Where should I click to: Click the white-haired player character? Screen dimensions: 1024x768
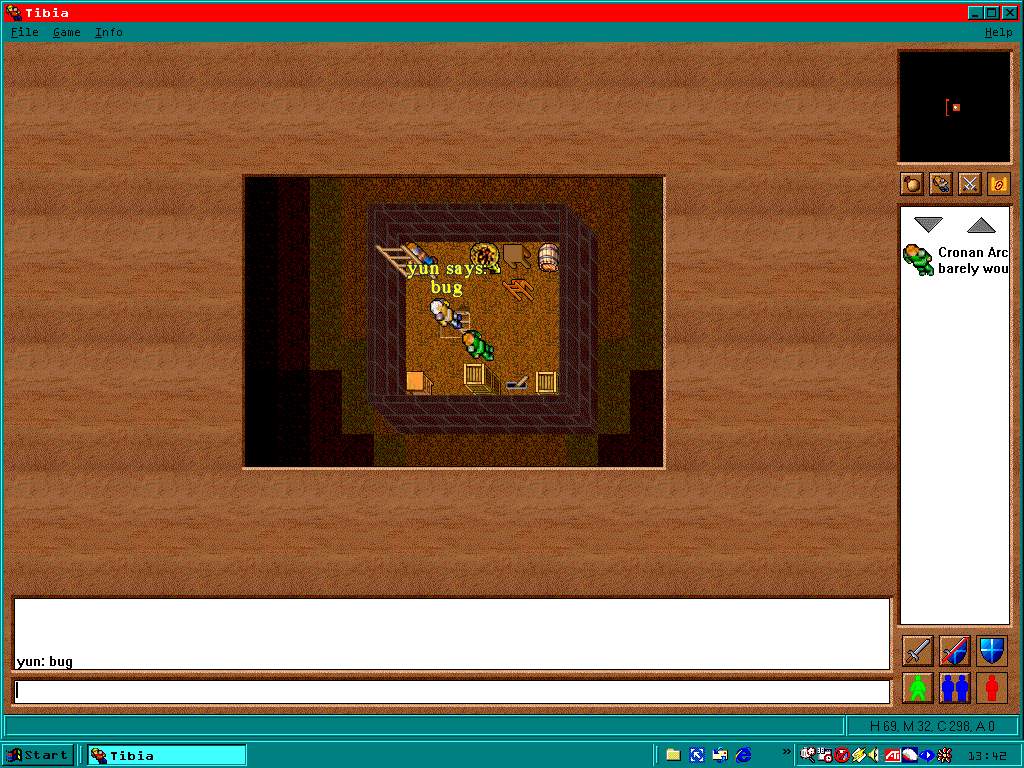(447, 313)
